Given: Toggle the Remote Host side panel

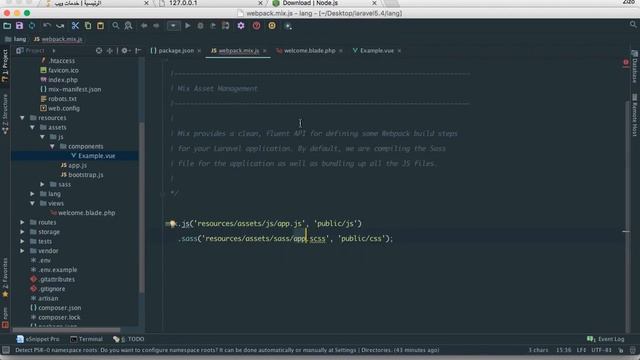Looking at the screenshot, I should point(635,115).
